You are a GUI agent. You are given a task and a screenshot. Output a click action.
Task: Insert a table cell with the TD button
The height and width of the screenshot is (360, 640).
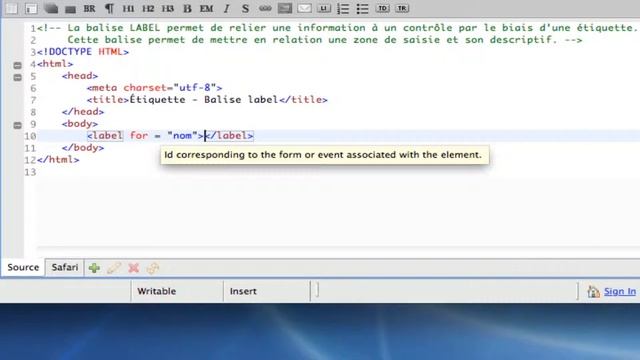[382, 9]
